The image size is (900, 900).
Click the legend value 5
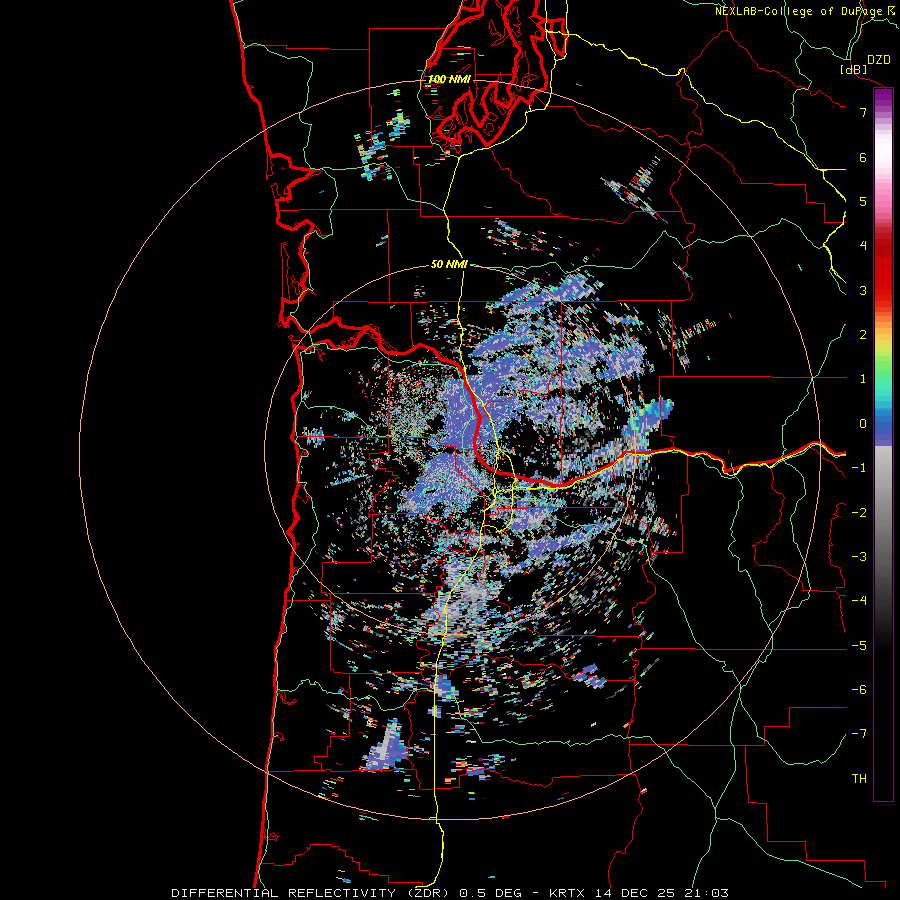(863, 201)
